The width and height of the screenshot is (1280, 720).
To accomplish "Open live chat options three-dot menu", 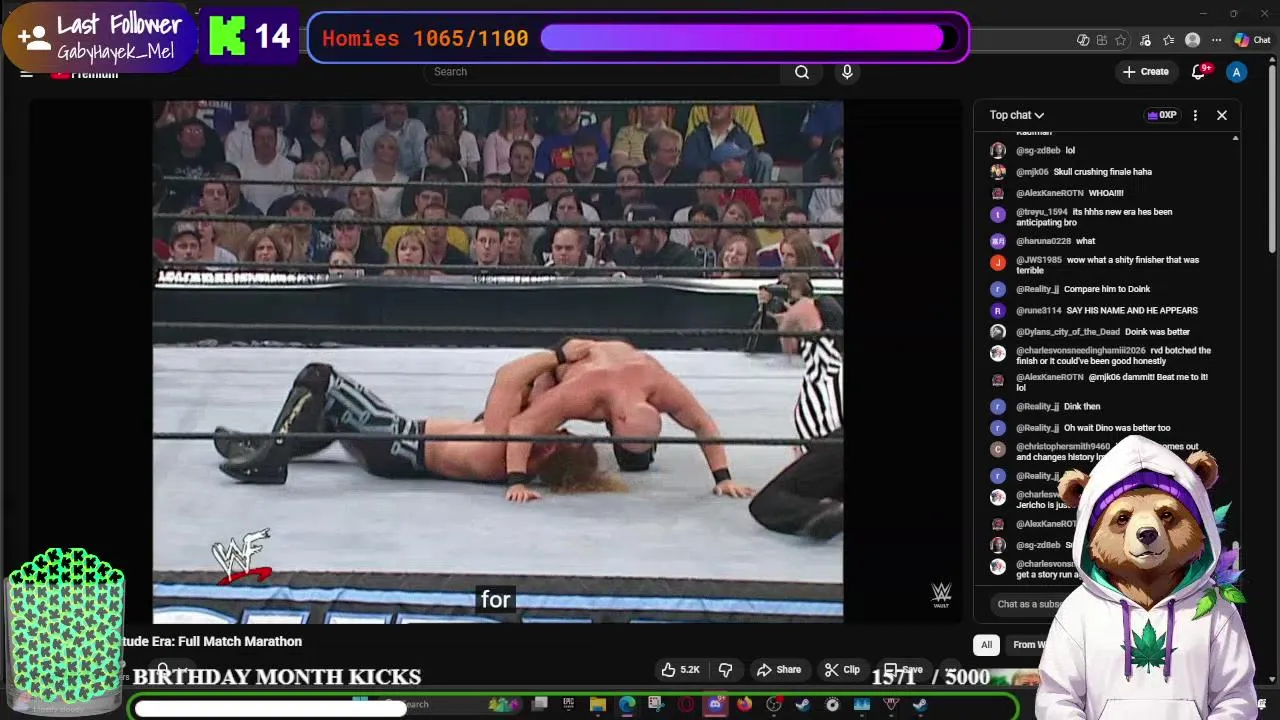I will click(x=1195, y=115).
